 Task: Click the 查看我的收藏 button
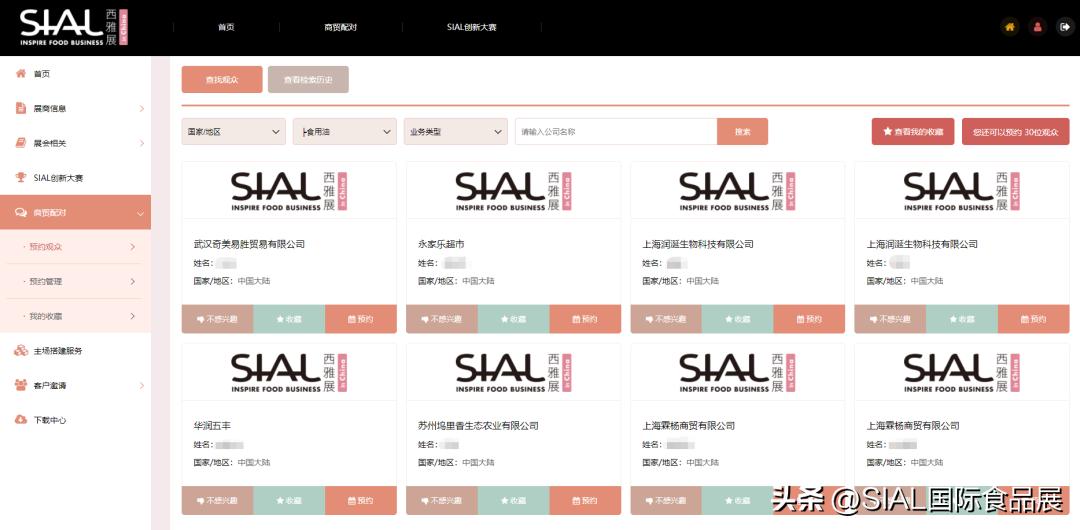(913, 131)
